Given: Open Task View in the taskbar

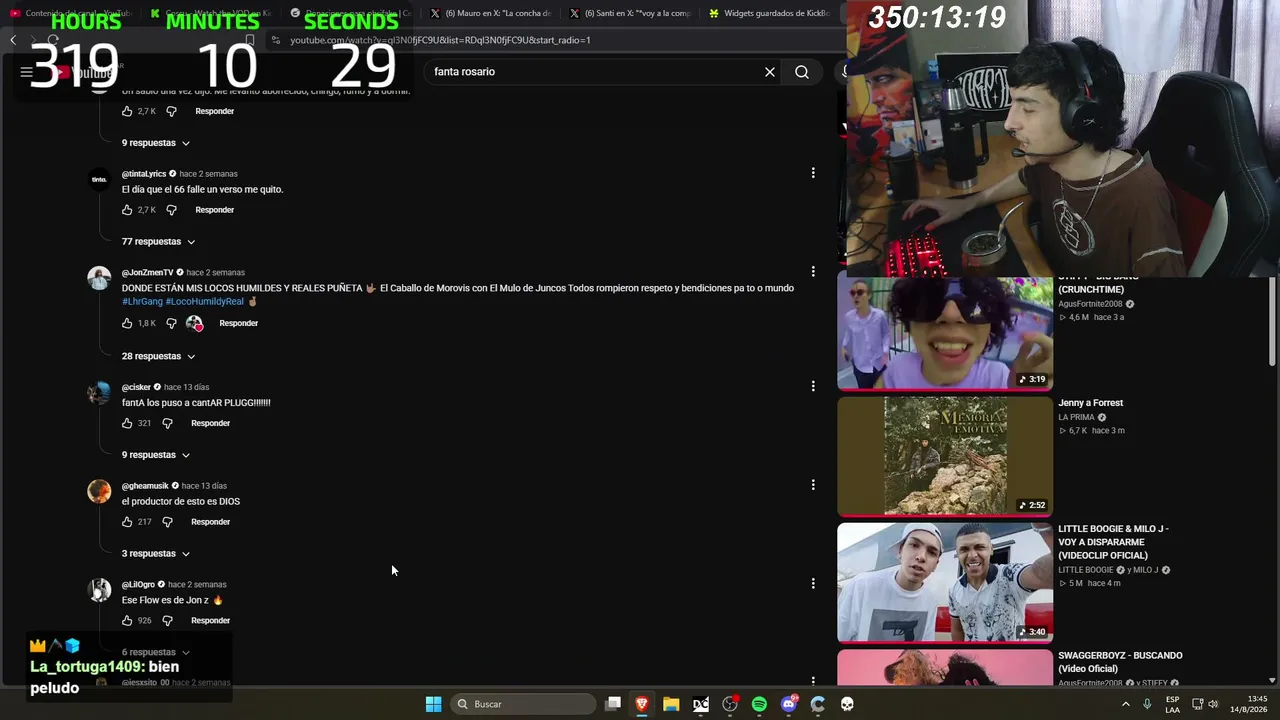Looking at the screenshot, I should coord(613,704).
